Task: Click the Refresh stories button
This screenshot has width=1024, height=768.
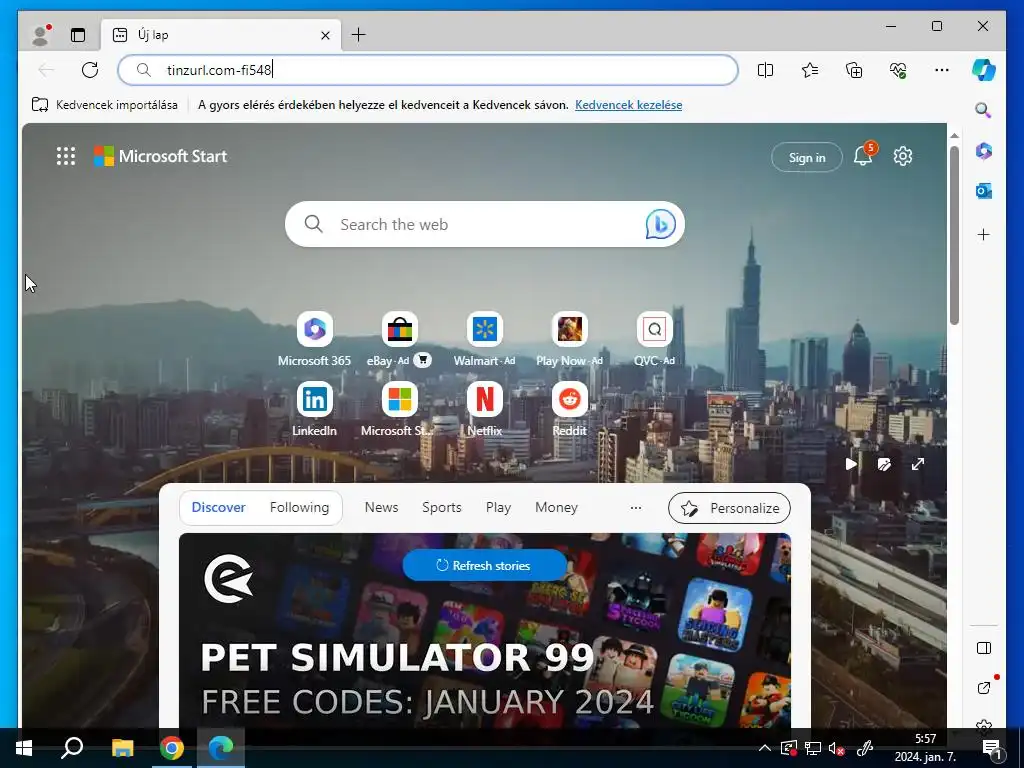Action: click(484, 566)
